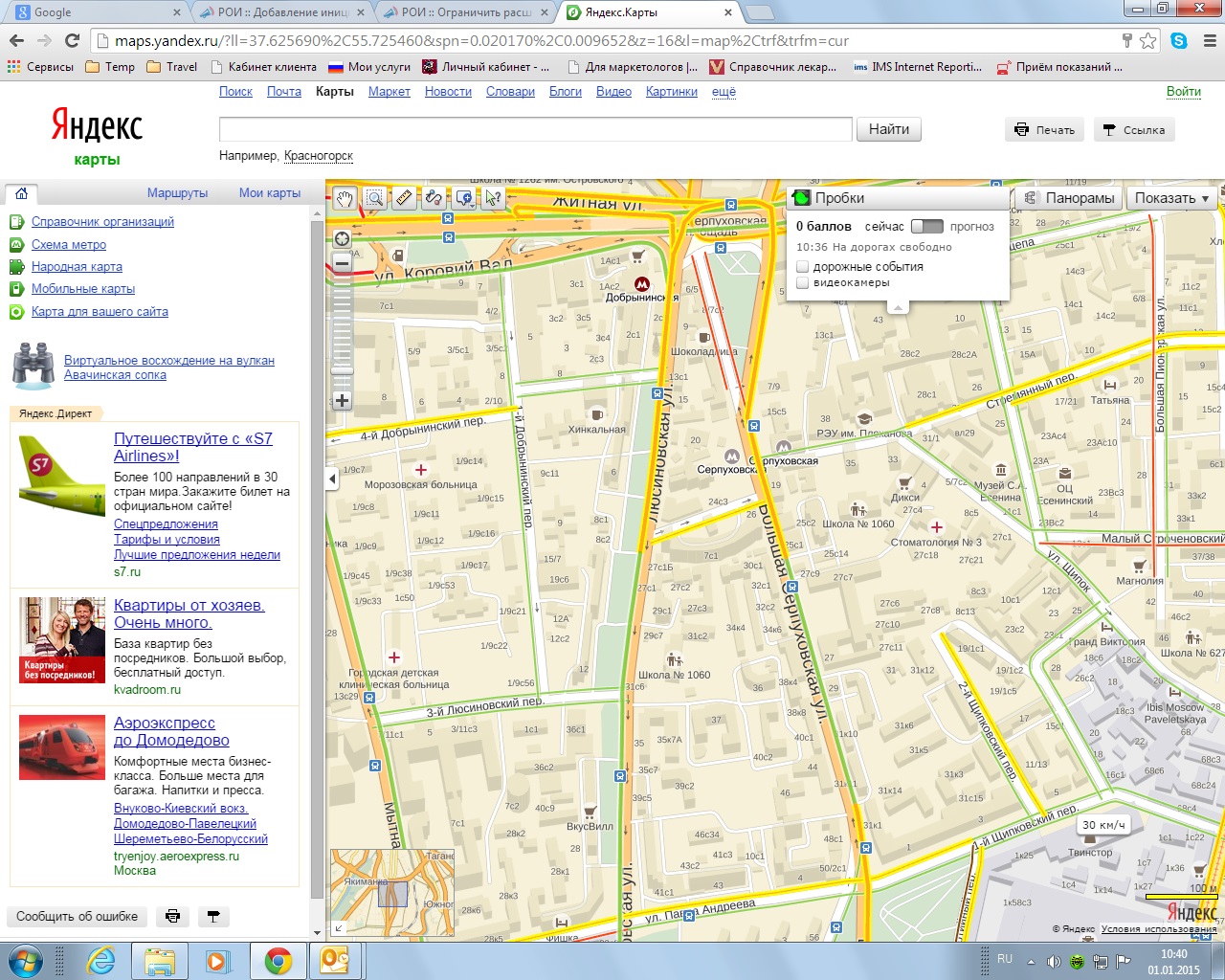Click the ВкусВилл shopping cart icon
This screenshot has width=1225, height=980.
(590, 813)
